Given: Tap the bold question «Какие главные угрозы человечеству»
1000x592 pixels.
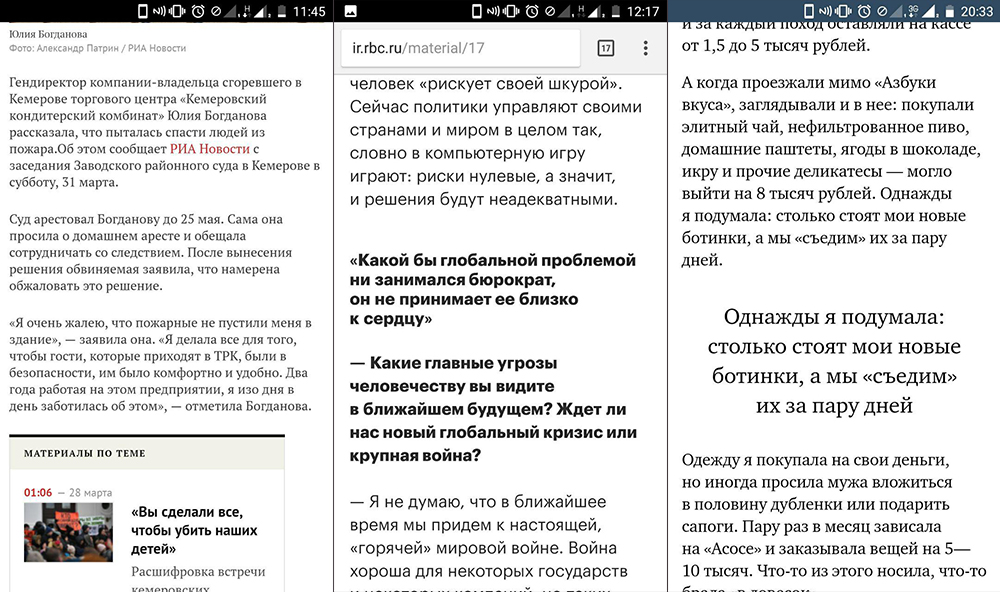Looking at the screenshot, I should pyautogui.click(x=493, y=409).
